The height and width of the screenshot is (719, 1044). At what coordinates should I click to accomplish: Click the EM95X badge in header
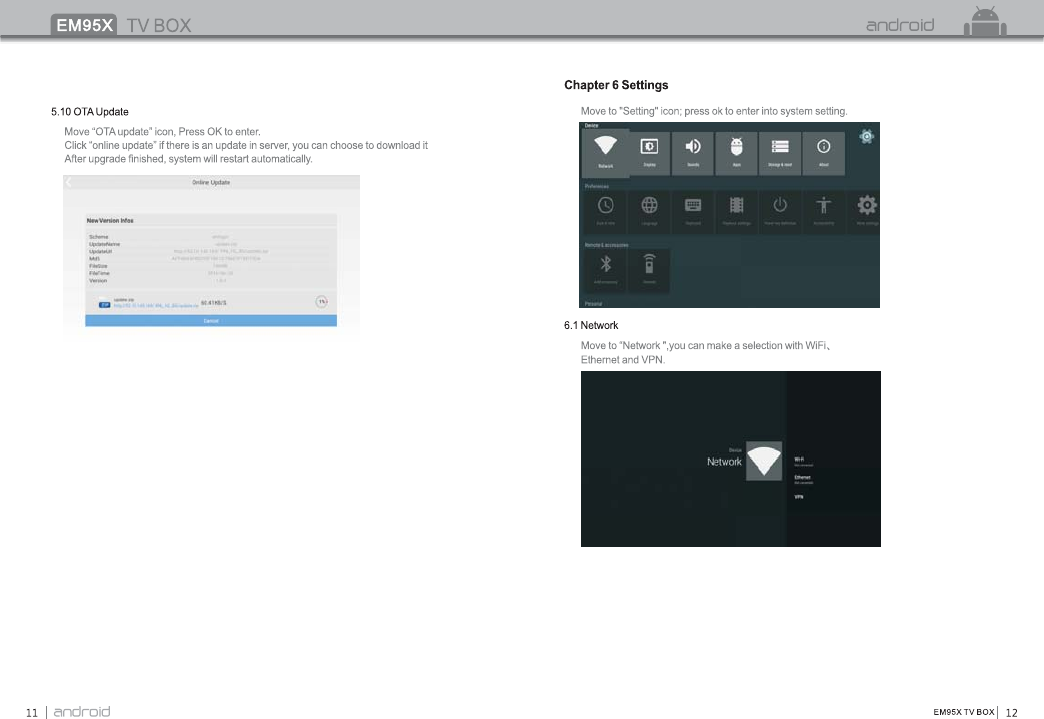tap(84, 25)
